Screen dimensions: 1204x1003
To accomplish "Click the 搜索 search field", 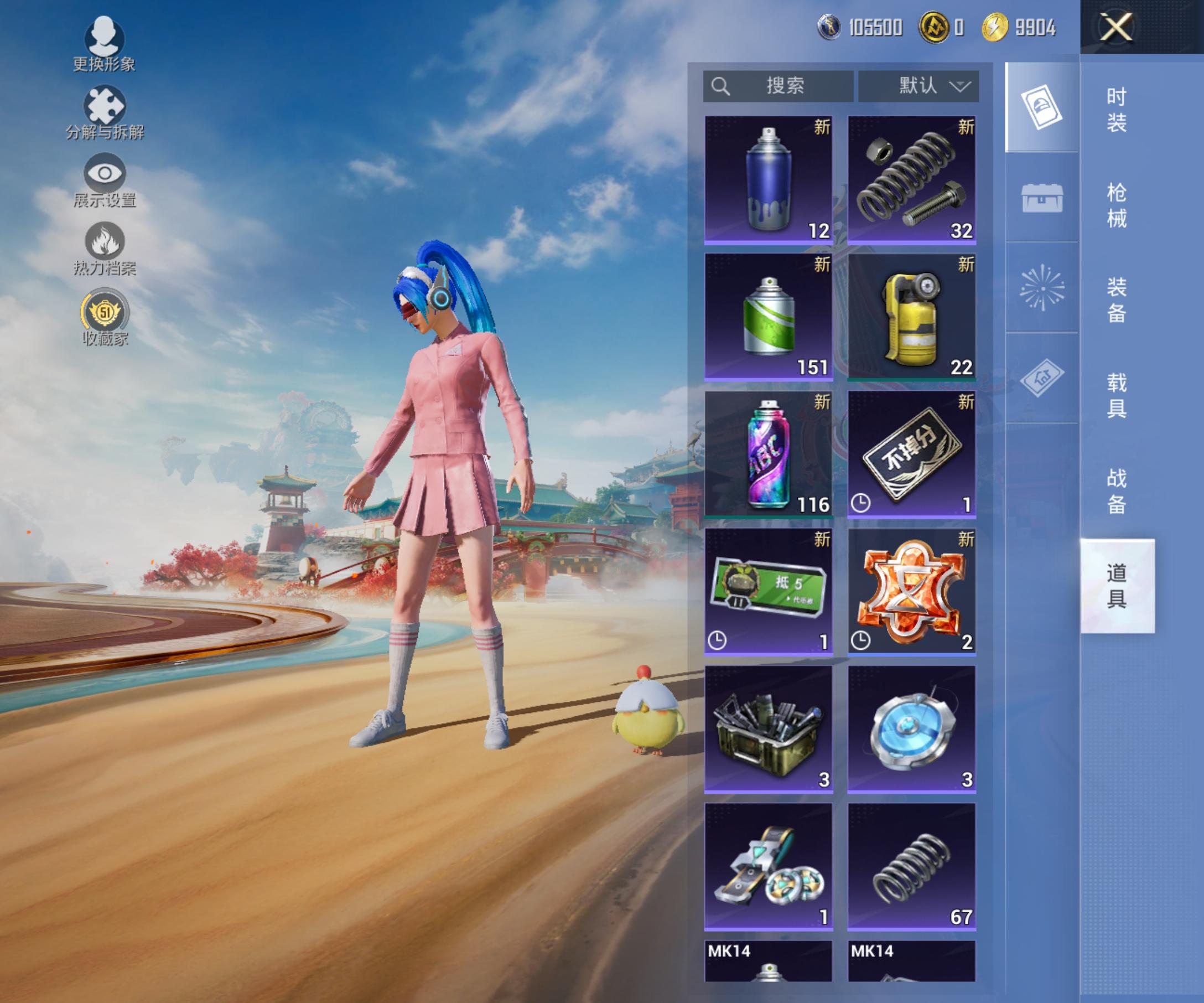I will [778, 86].
